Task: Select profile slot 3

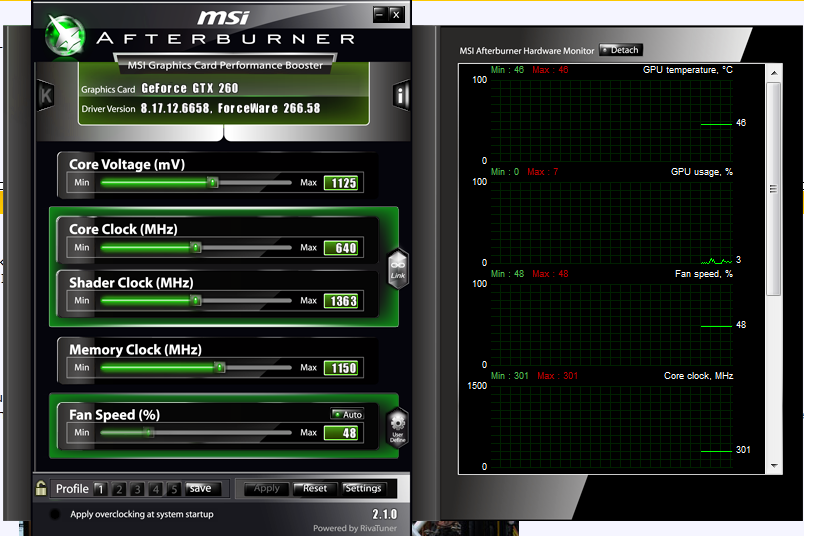Action: 137,489
